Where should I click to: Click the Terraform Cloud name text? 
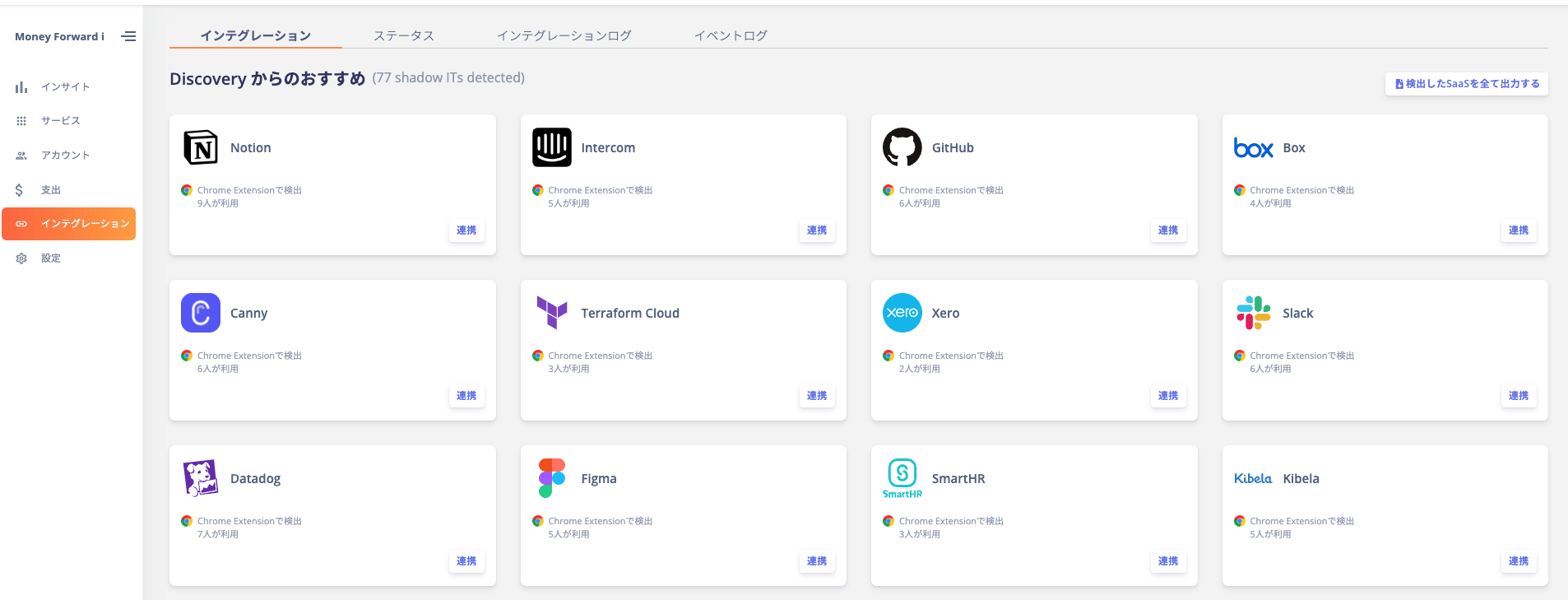pos(630,313)
